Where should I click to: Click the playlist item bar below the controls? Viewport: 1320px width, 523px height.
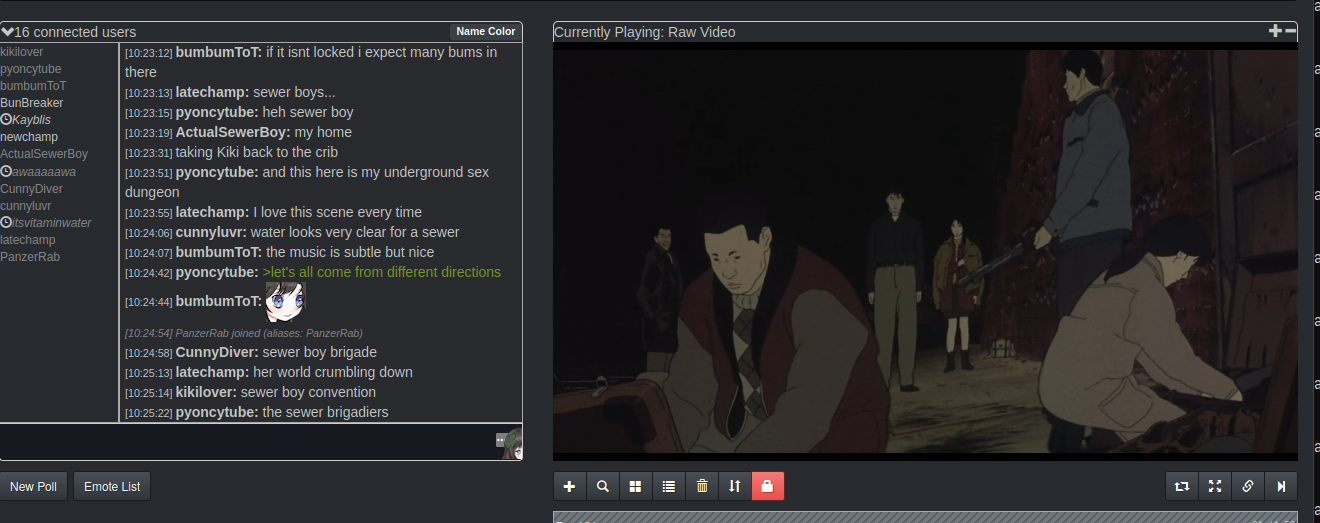[x=925, y=517]
